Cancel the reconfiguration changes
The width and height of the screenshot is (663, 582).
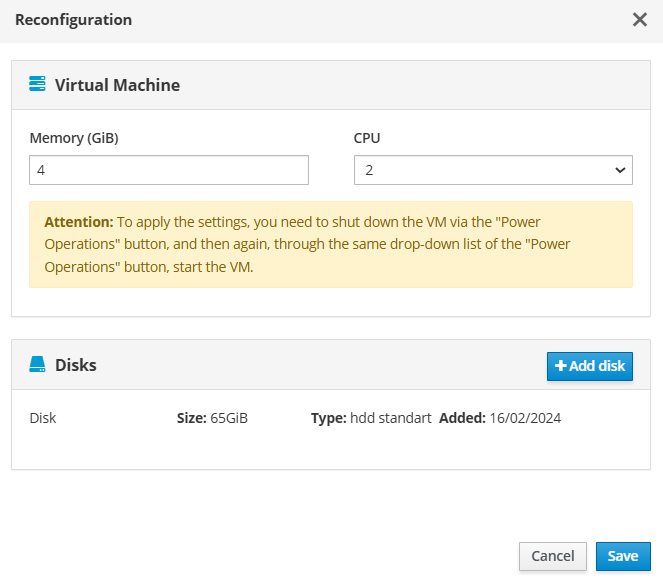click(552, 556)
